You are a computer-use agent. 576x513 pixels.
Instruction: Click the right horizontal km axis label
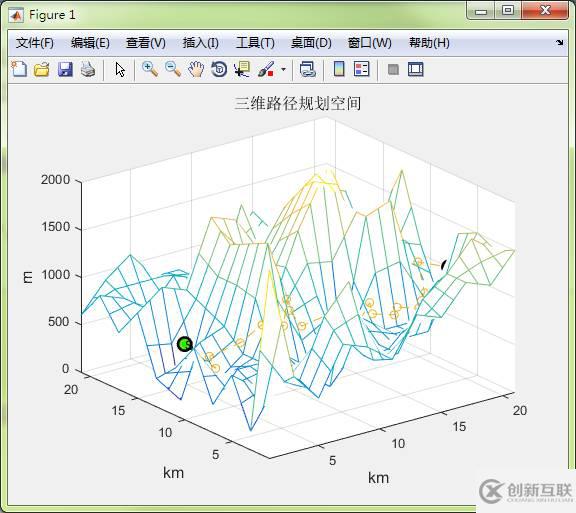[x=378, y=478]
